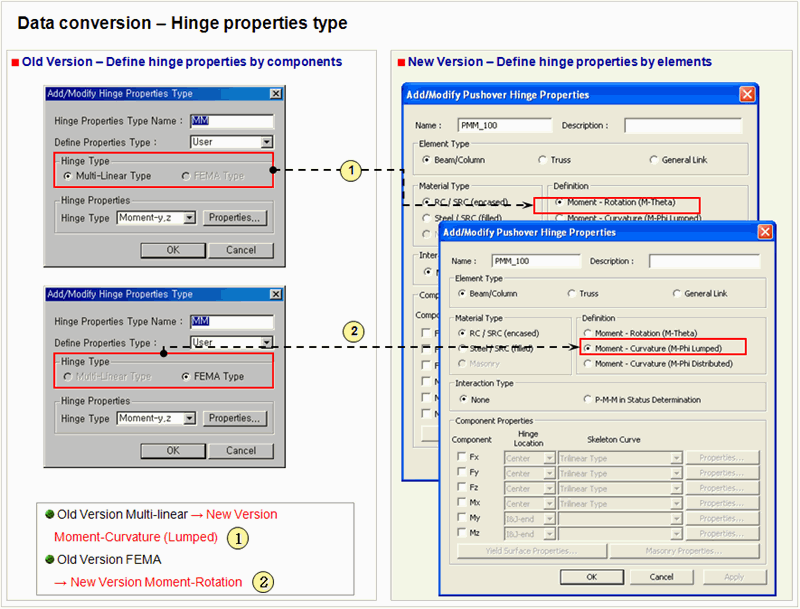Close the bottom Hinge Properties Type dialog
Screen dimensions: 800x609
click(275, 294)
